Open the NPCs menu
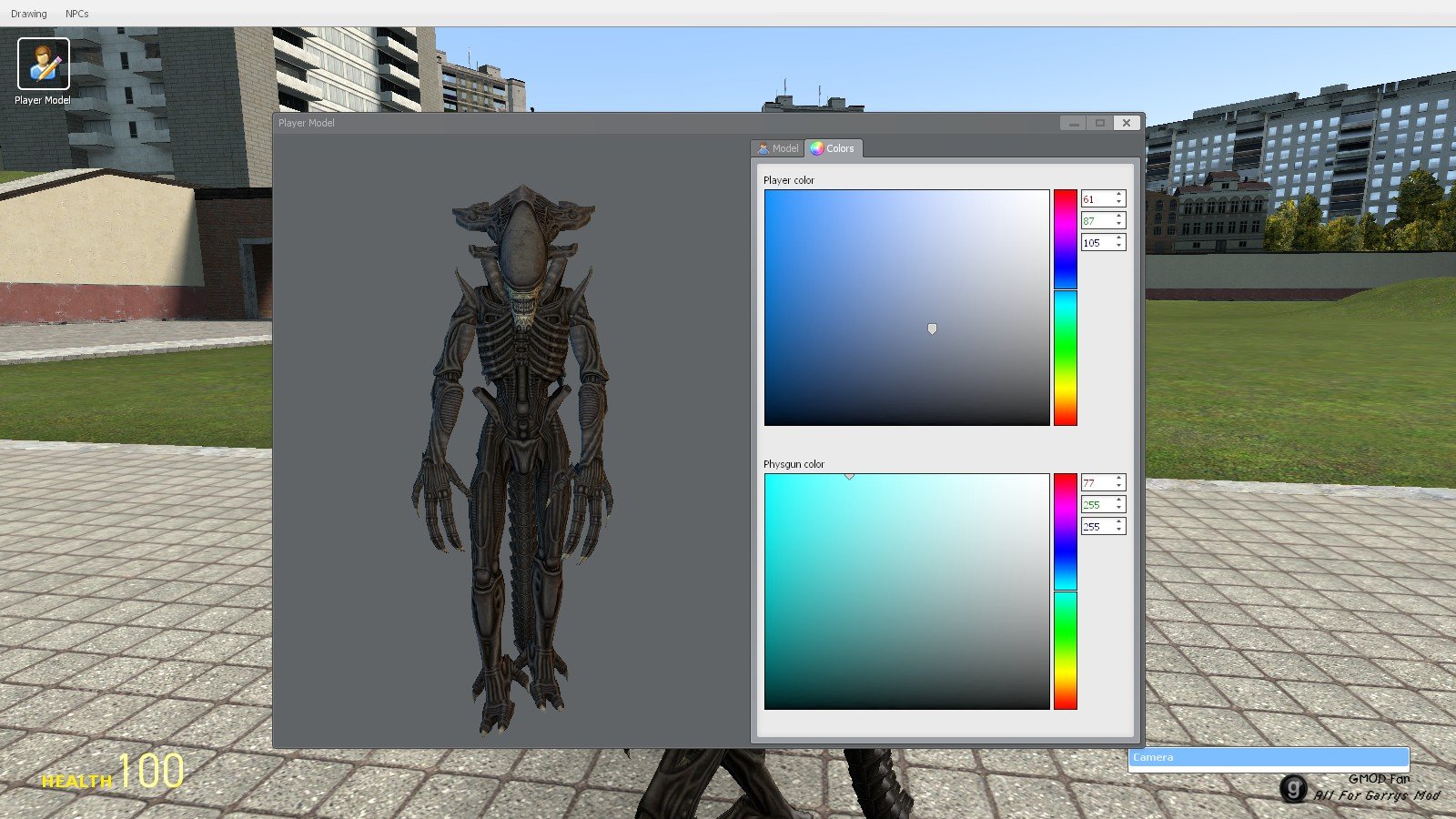1456x819 pixels. pos(77,14)
